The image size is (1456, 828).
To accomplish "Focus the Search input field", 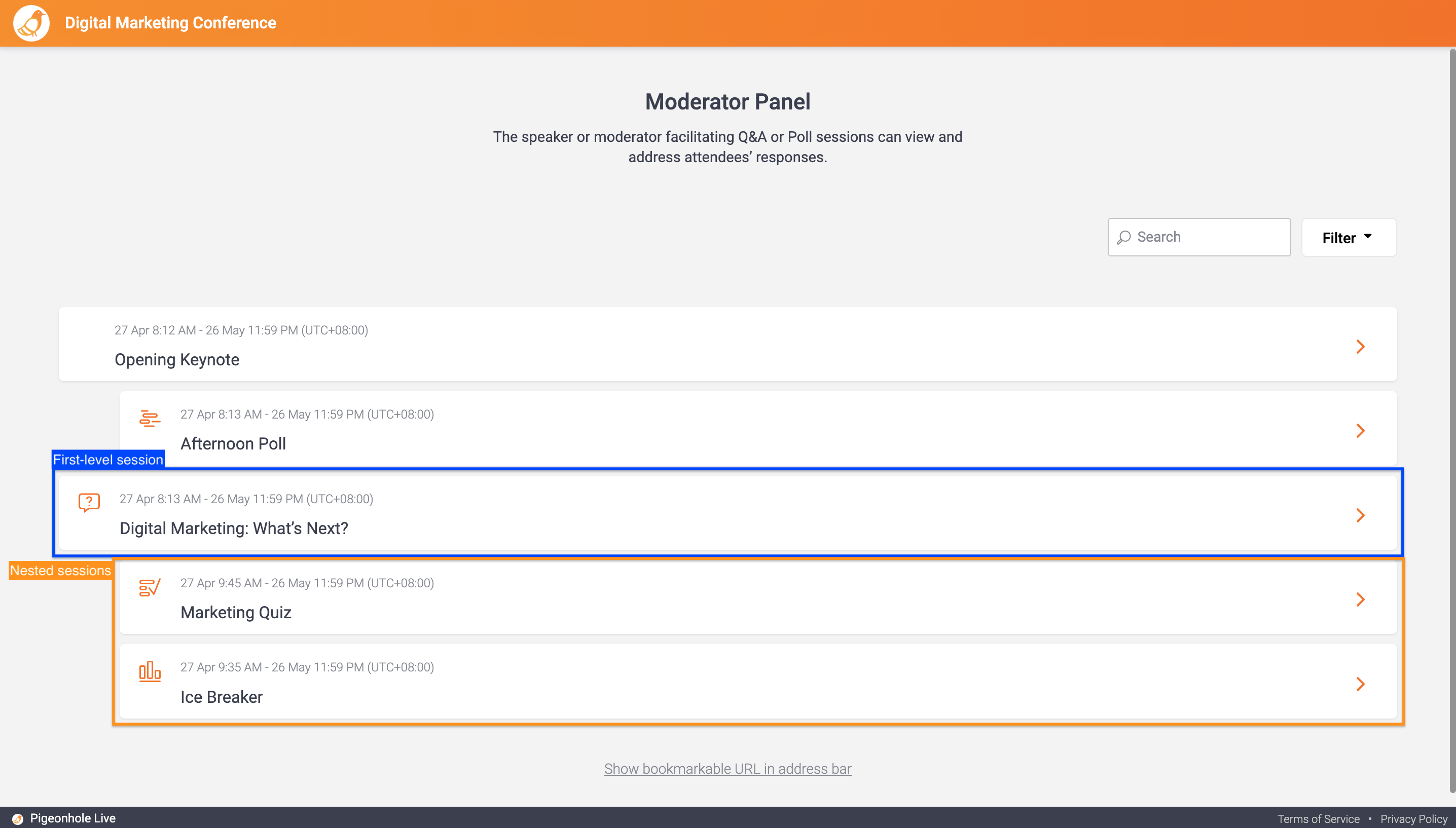I will tap(1199, 237).
